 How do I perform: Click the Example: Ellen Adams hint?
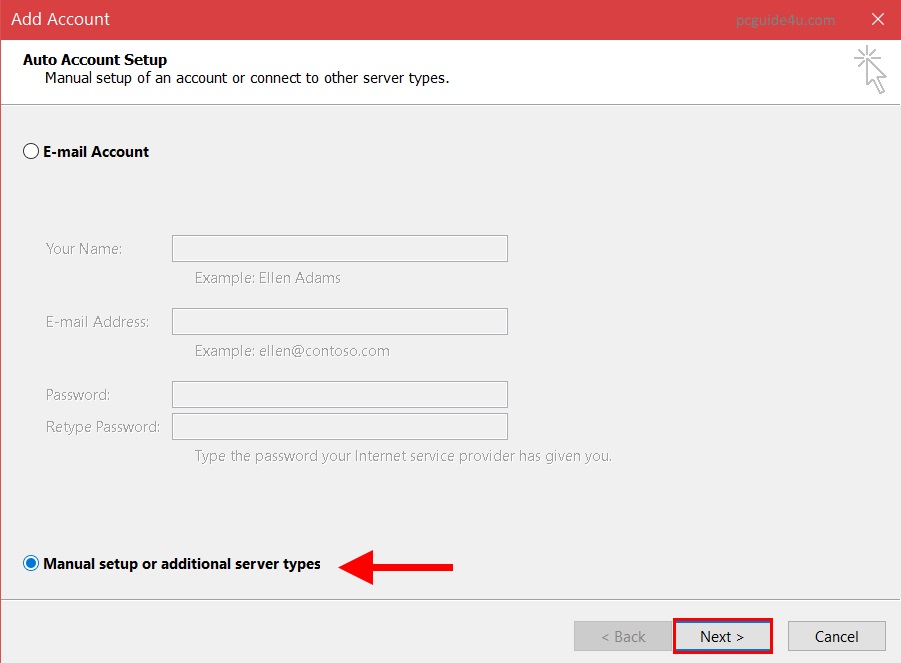pos(268,278)
